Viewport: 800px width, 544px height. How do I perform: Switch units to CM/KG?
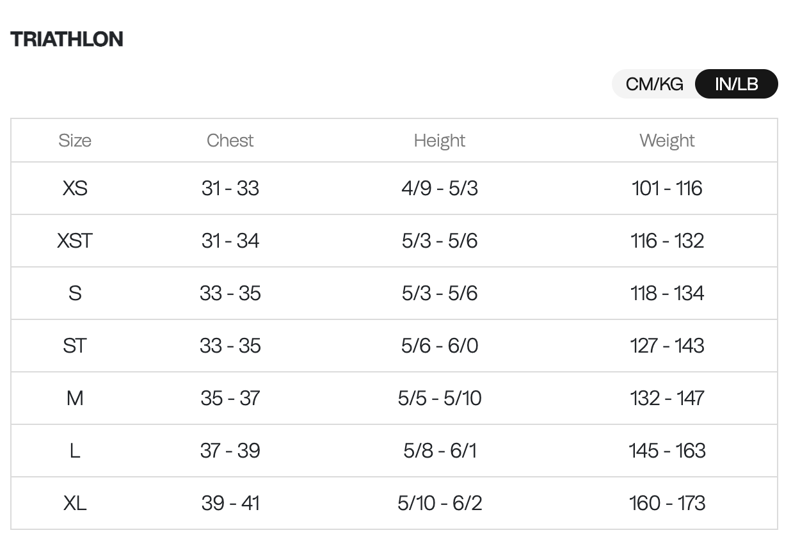click(x=654, y=84)
